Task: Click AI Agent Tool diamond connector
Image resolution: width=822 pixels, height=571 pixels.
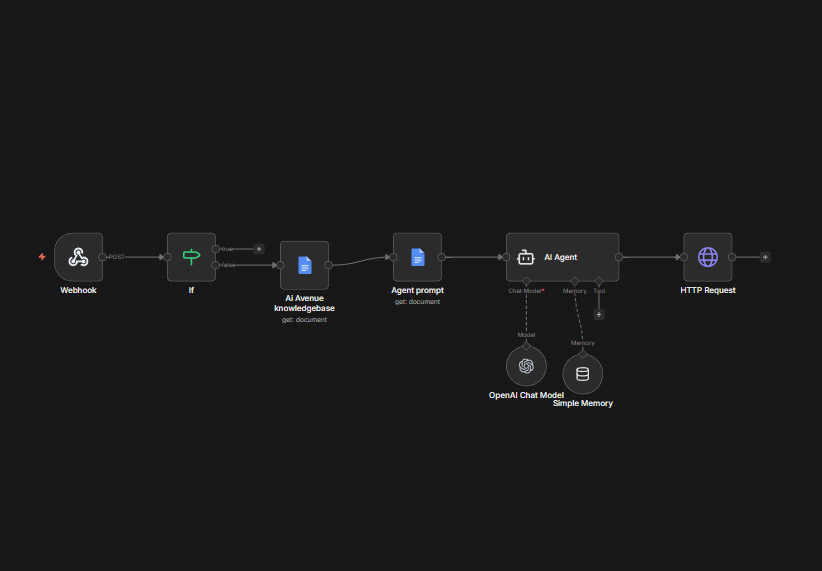Action: tap(599, 282)
